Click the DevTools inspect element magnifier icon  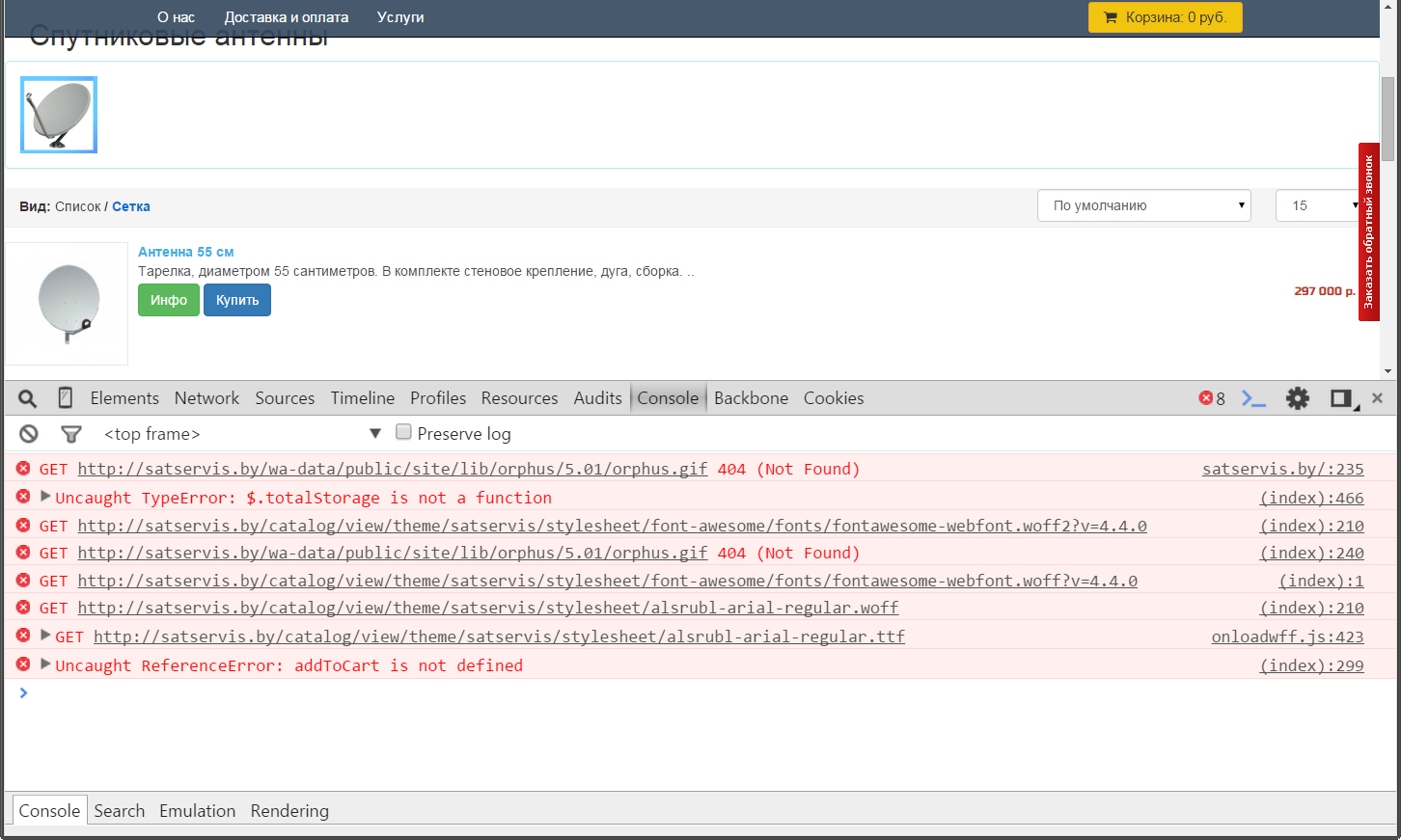pyautogui.click(x=27, y=398)
